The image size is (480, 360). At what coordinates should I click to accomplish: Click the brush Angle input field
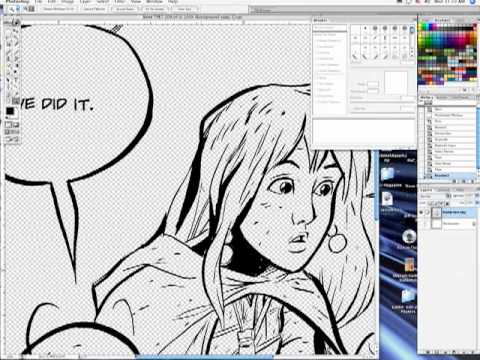coord(373,84)
